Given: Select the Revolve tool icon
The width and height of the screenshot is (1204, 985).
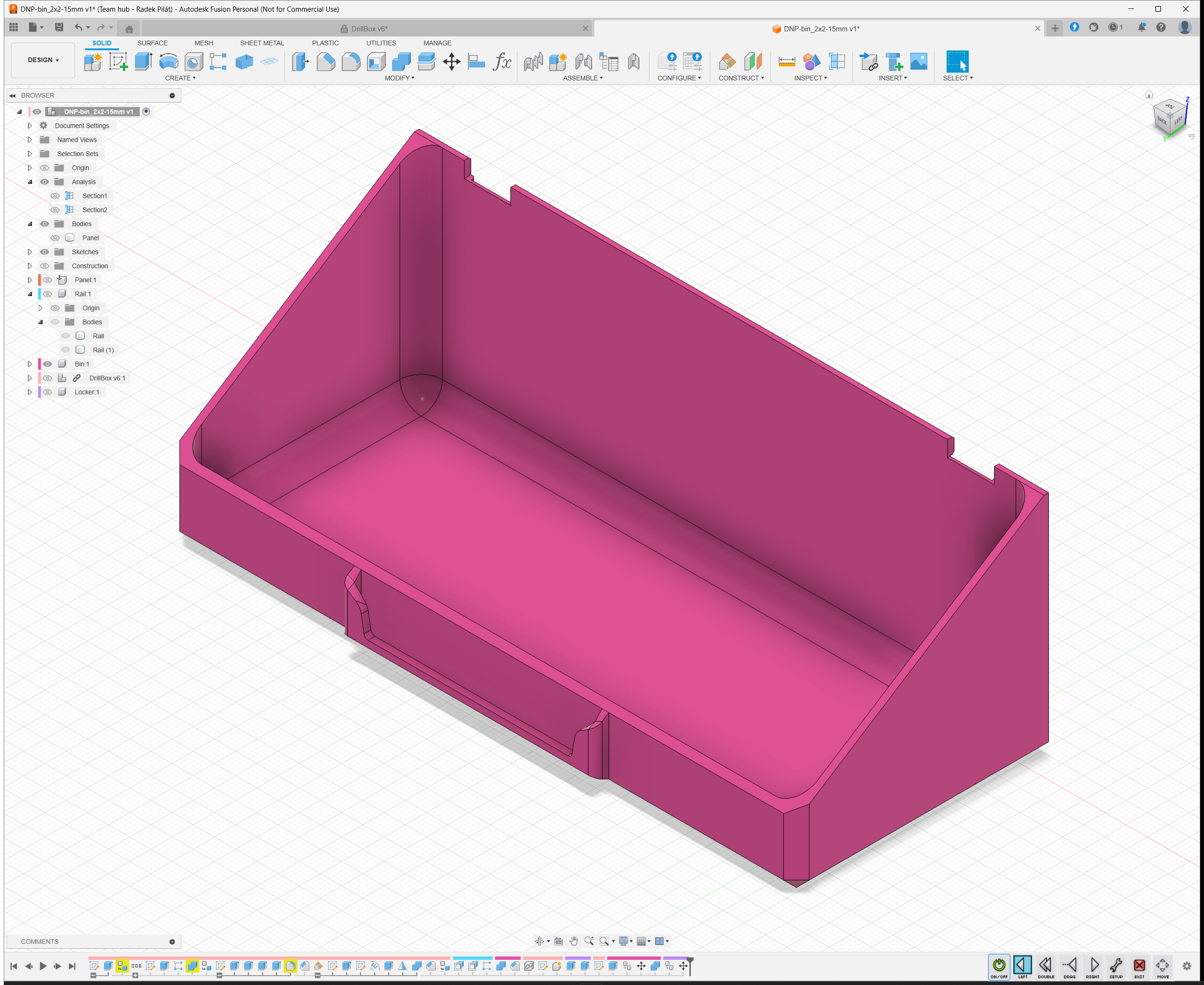Looking at the screenshot, I should point(169,61).
